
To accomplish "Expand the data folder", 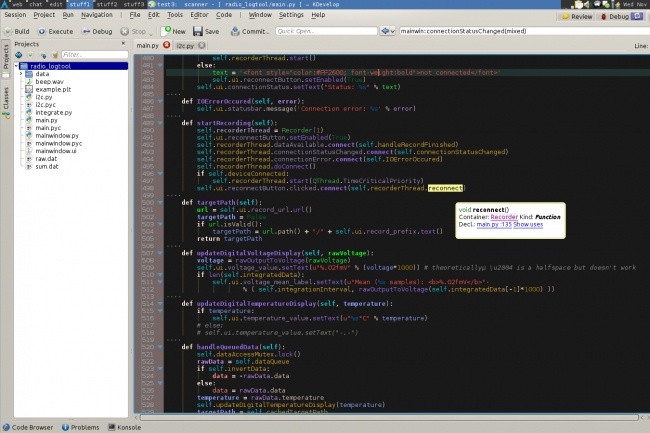I will (21, 74).
